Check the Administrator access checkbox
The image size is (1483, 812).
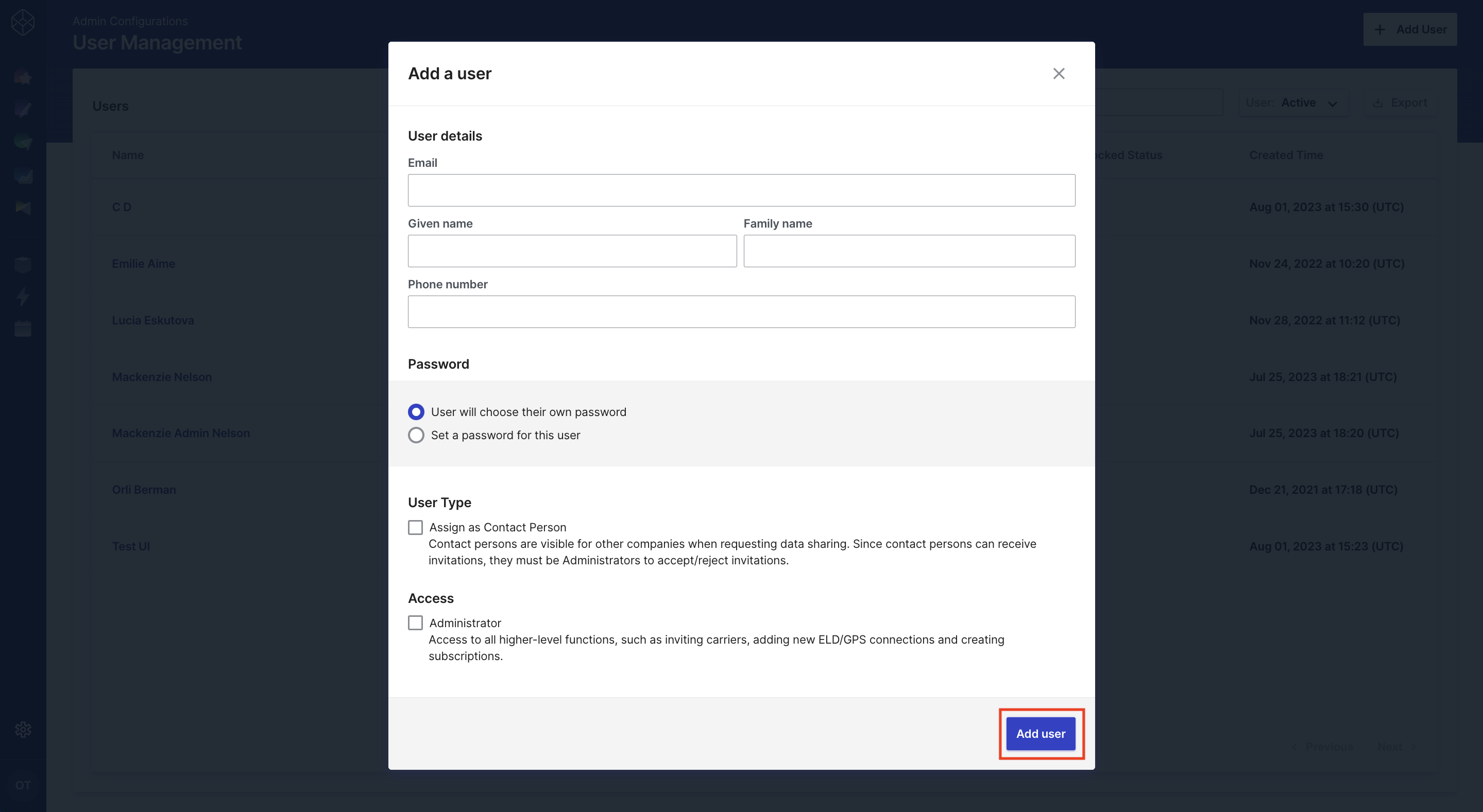(x=416, y=623)
